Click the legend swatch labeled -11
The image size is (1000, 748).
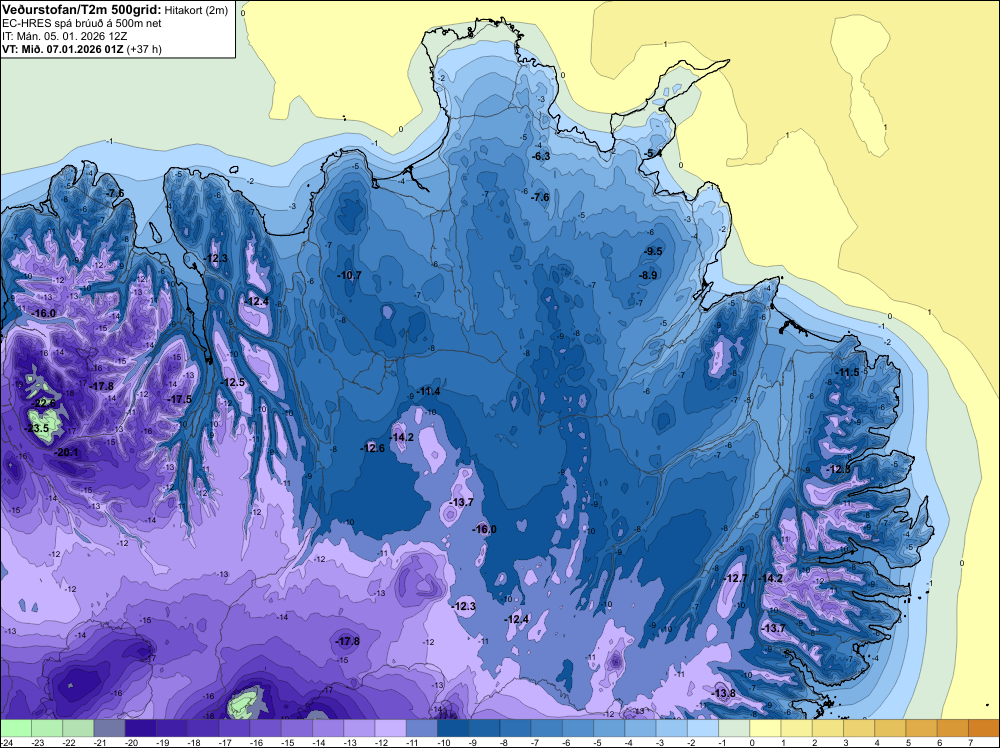[x=422, y=728]
